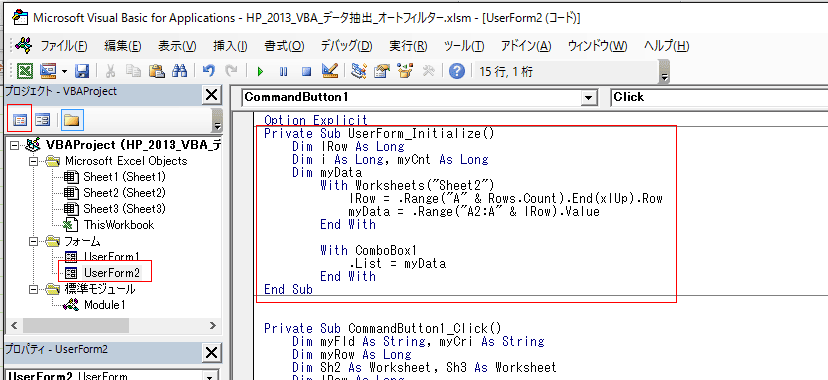Open the CommandButton1 object dropdown
The width and height of the screenshot is (828, 380).
[x=587, y=98]
